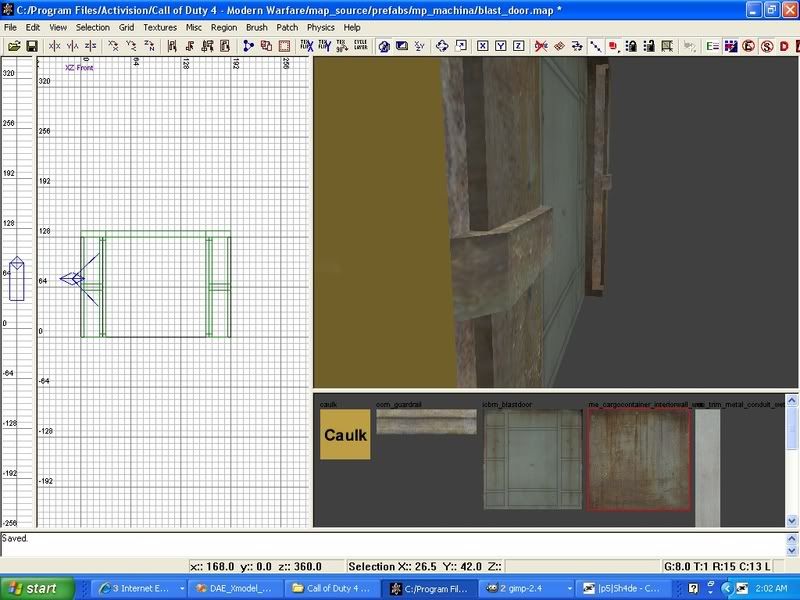Select the icbm_blastdoor texture thumbnail
This screenshot has height=600, width=800.
pos(533,459)
